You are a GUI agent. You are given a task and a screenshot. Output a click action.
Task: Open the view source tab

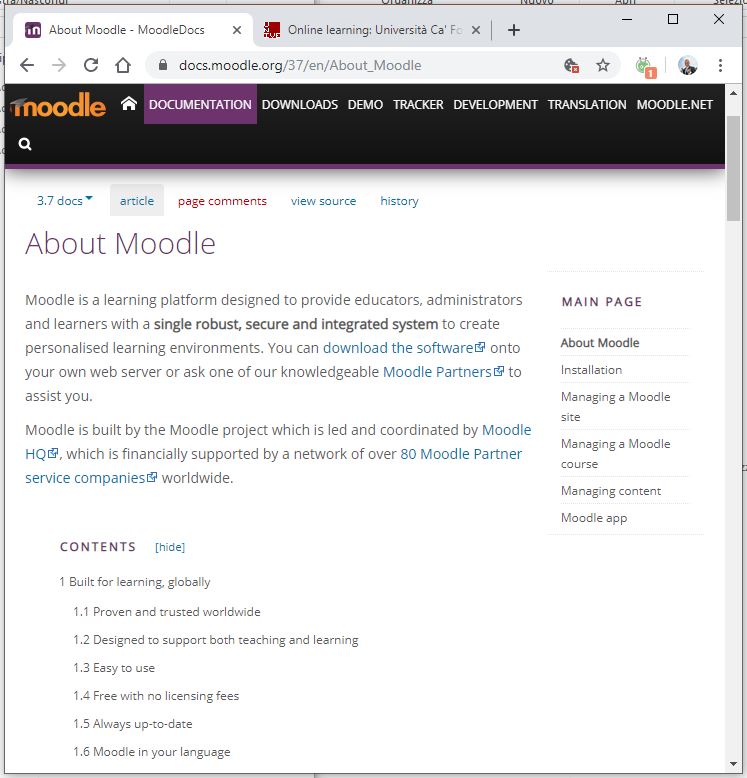pos(323,201)
